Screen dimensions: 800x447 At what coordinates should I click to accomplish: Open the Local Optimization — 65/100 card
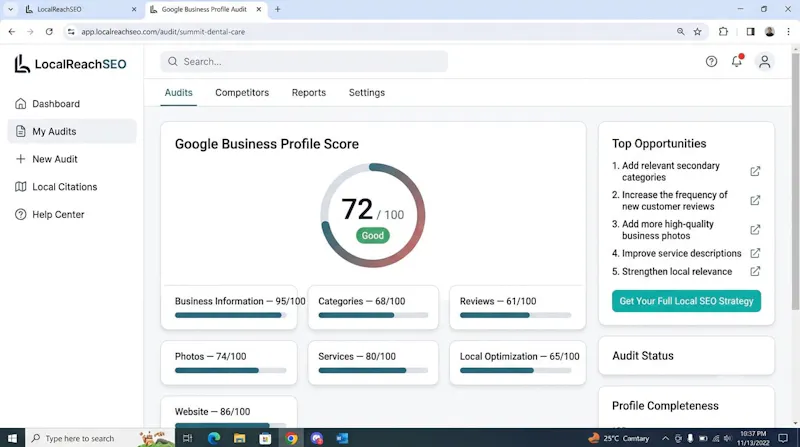517,363
